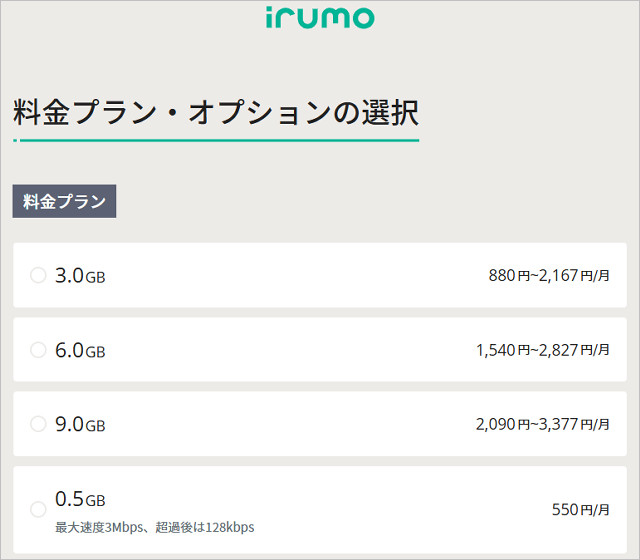Click the 2,090円~3,377円/月 price
The image size is (640, 560).
(543, 424)
